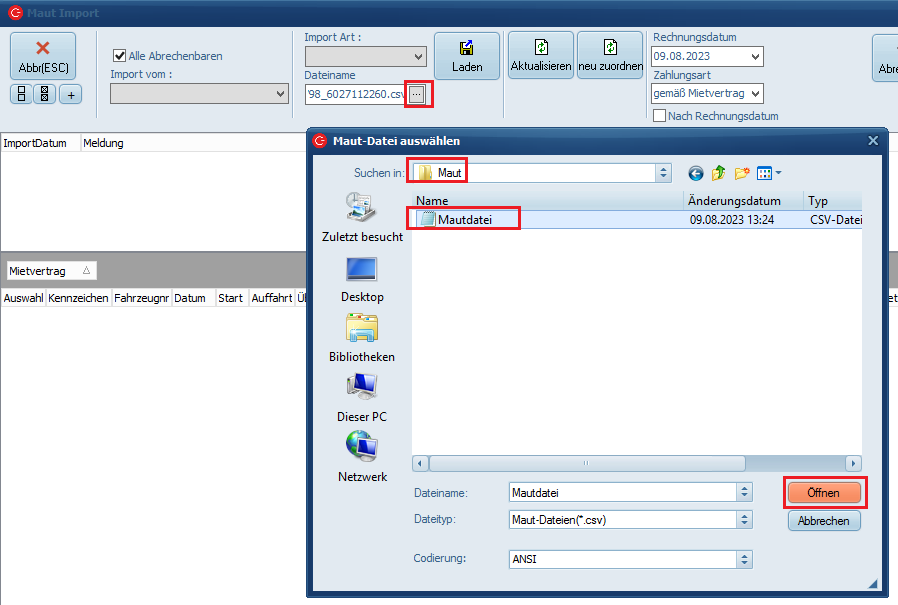The height and width of the screenshot is (605, 898).
Task: Sort file list by Änderungsdatum column
Action: pos(743,201)
